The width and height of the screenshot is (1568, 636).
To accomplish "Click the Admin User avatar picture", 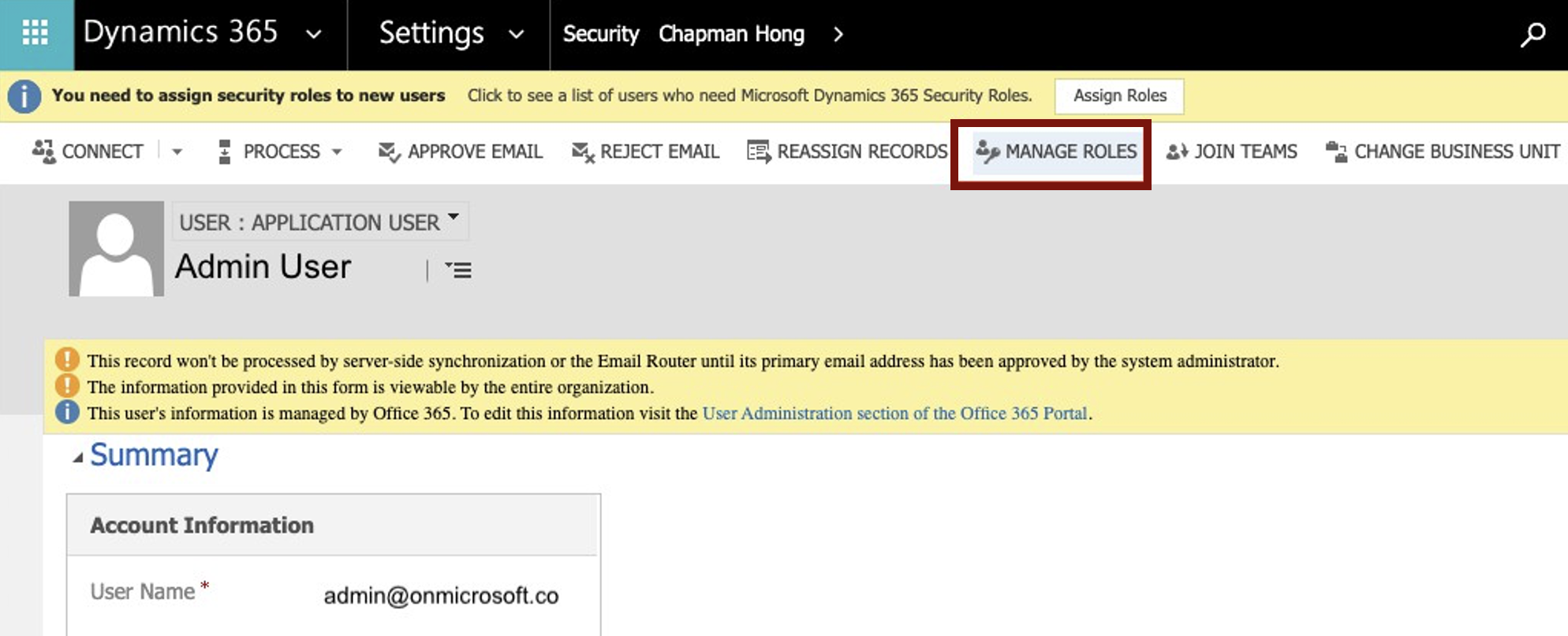I will 116,249.
